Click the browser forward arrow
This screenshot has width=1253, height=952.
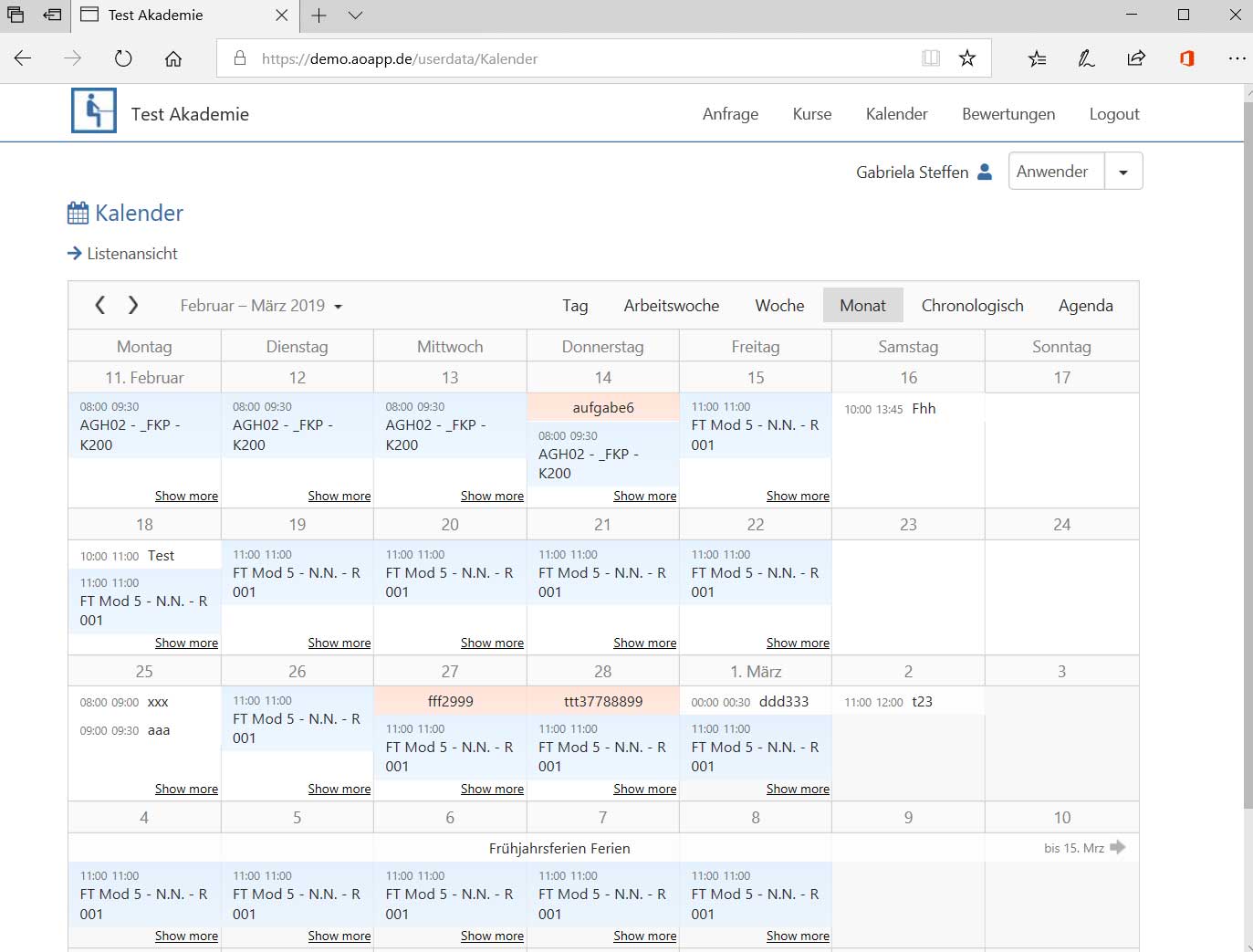pos(73,58)
